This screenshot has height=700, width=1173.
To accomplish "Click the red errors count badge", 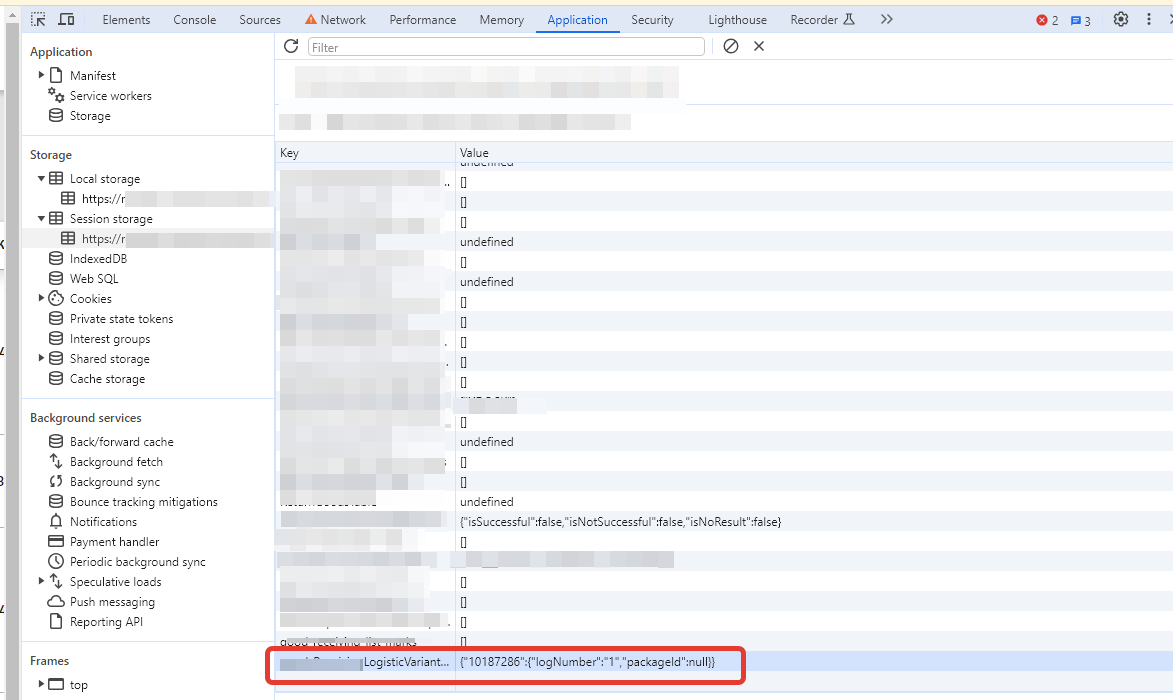I will point(1047,20).
